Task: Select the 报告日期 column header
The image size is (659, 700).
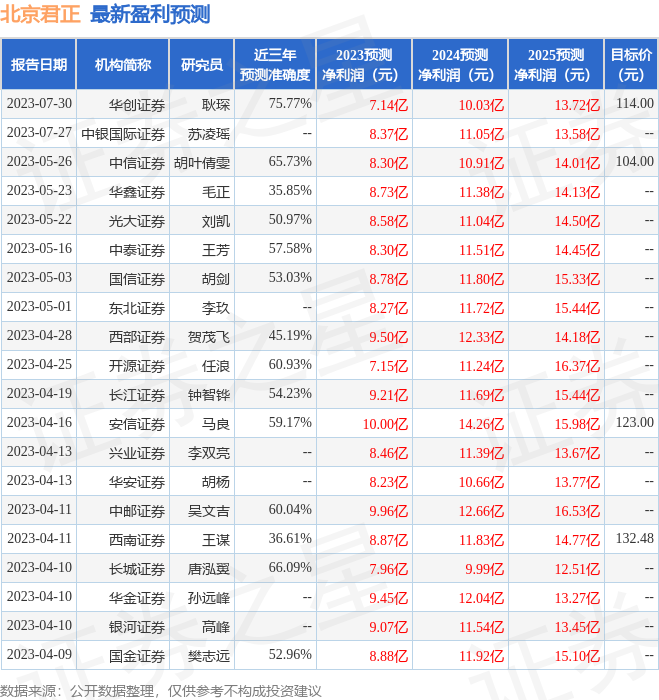Action: click(39, 65)
